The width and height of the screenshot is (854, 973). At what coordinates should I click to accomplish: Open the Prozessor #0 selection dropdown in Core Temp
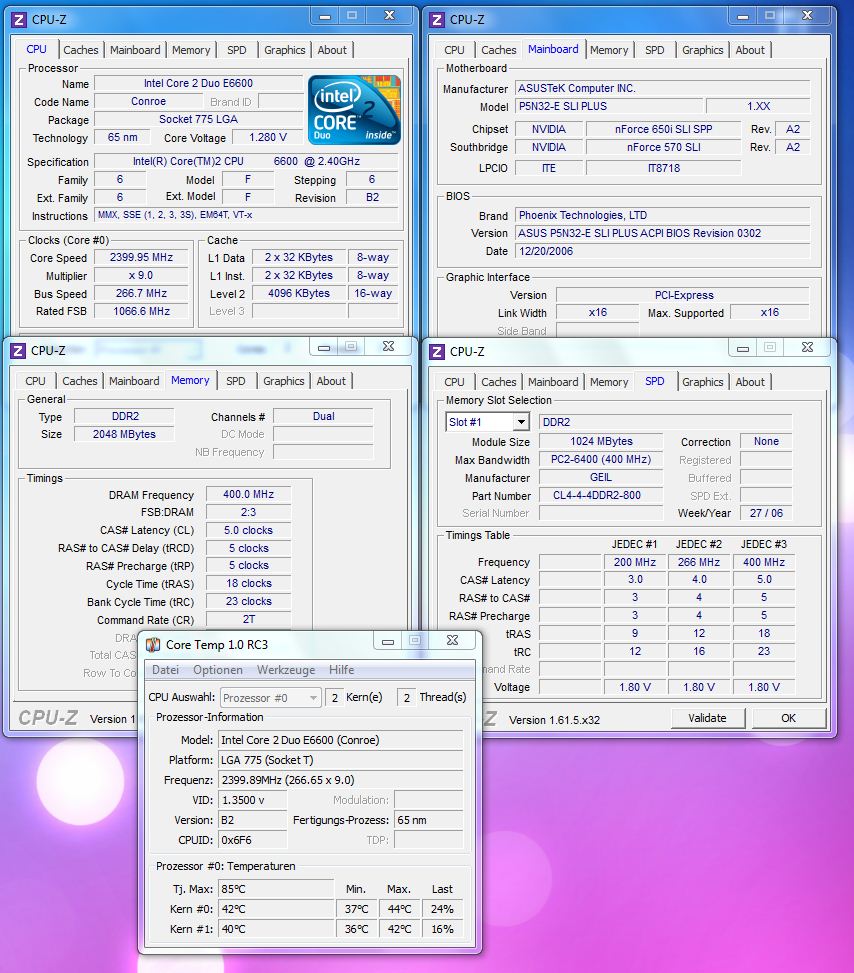click(x=270, y=697)
